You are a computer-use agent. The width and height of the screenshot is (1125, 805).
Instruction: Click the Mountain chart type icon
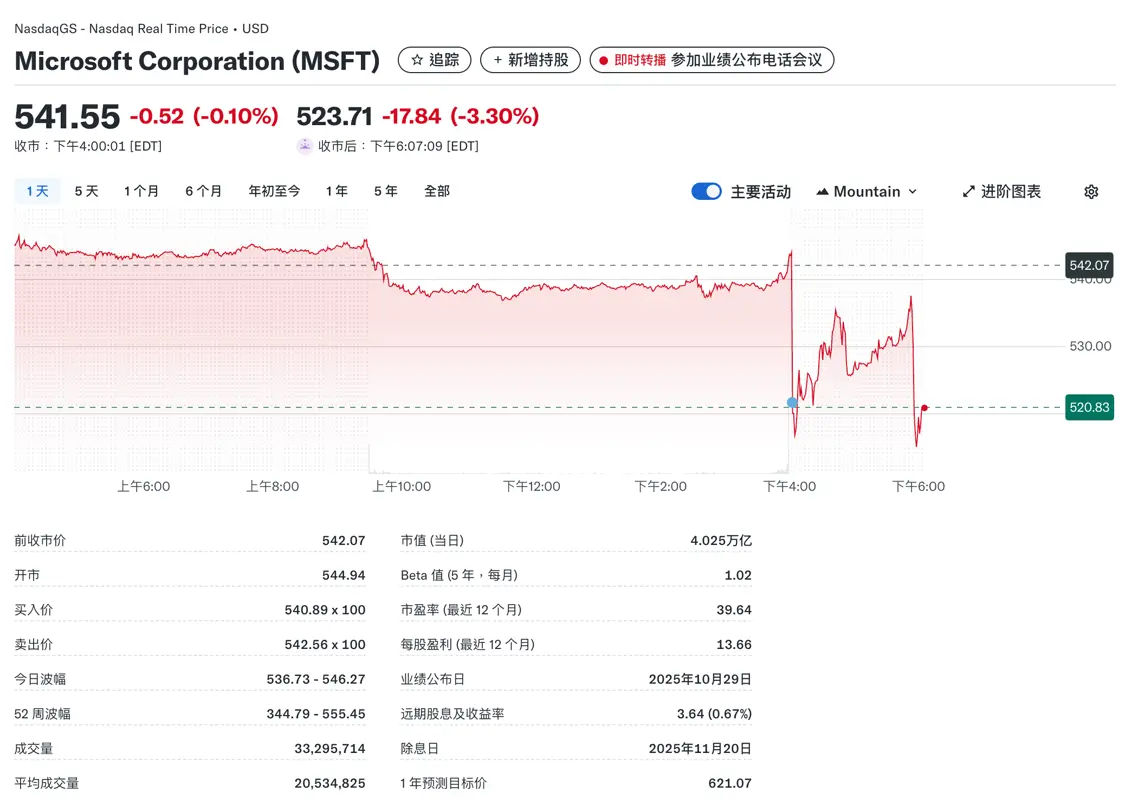tap(824, 191)
